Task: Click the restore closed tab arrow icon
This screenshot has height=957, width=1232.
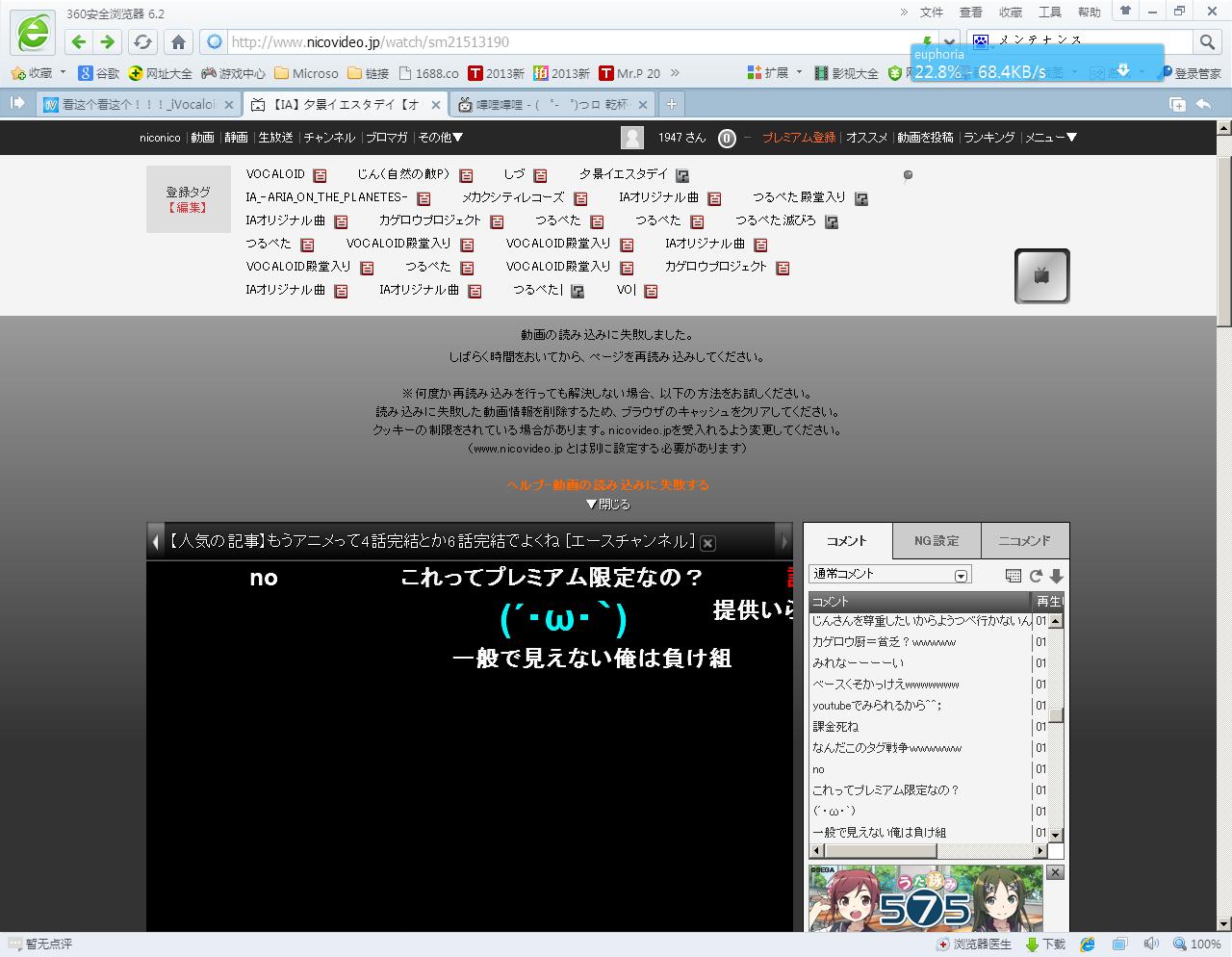Action: tap(1203, 104)
